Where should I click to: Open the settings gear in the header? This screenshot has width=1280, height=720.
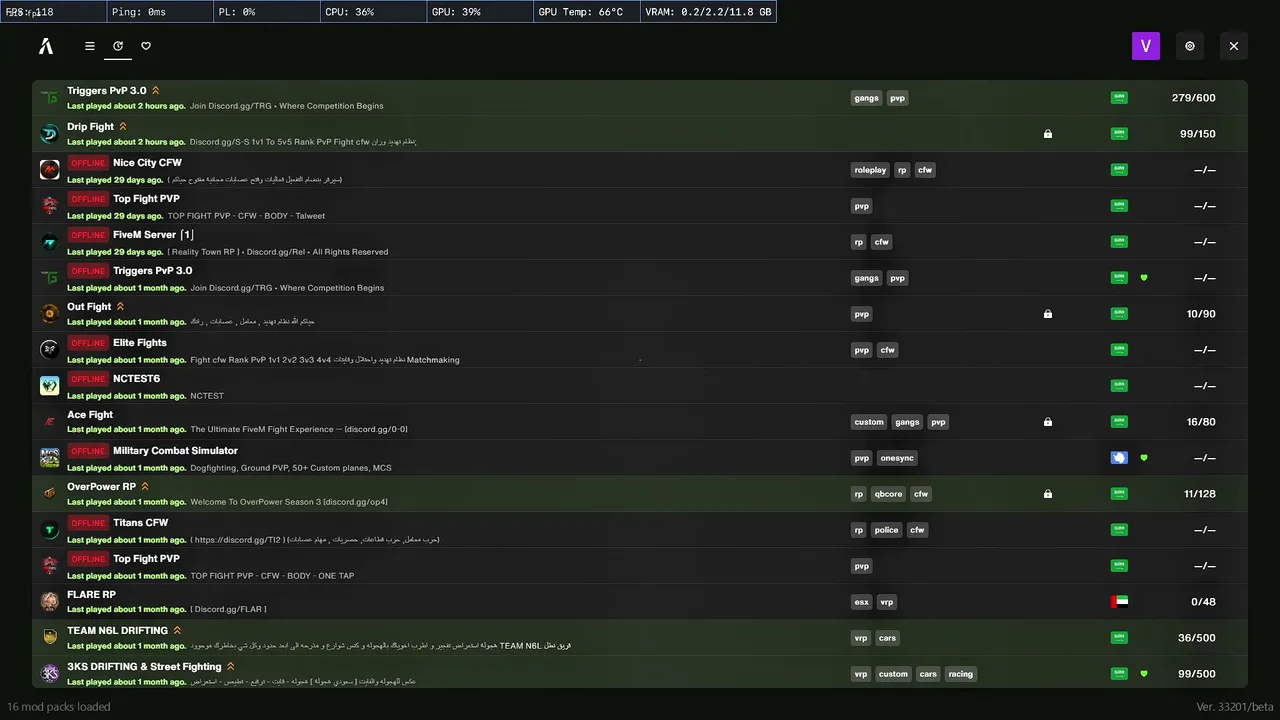click(1190, 46)
